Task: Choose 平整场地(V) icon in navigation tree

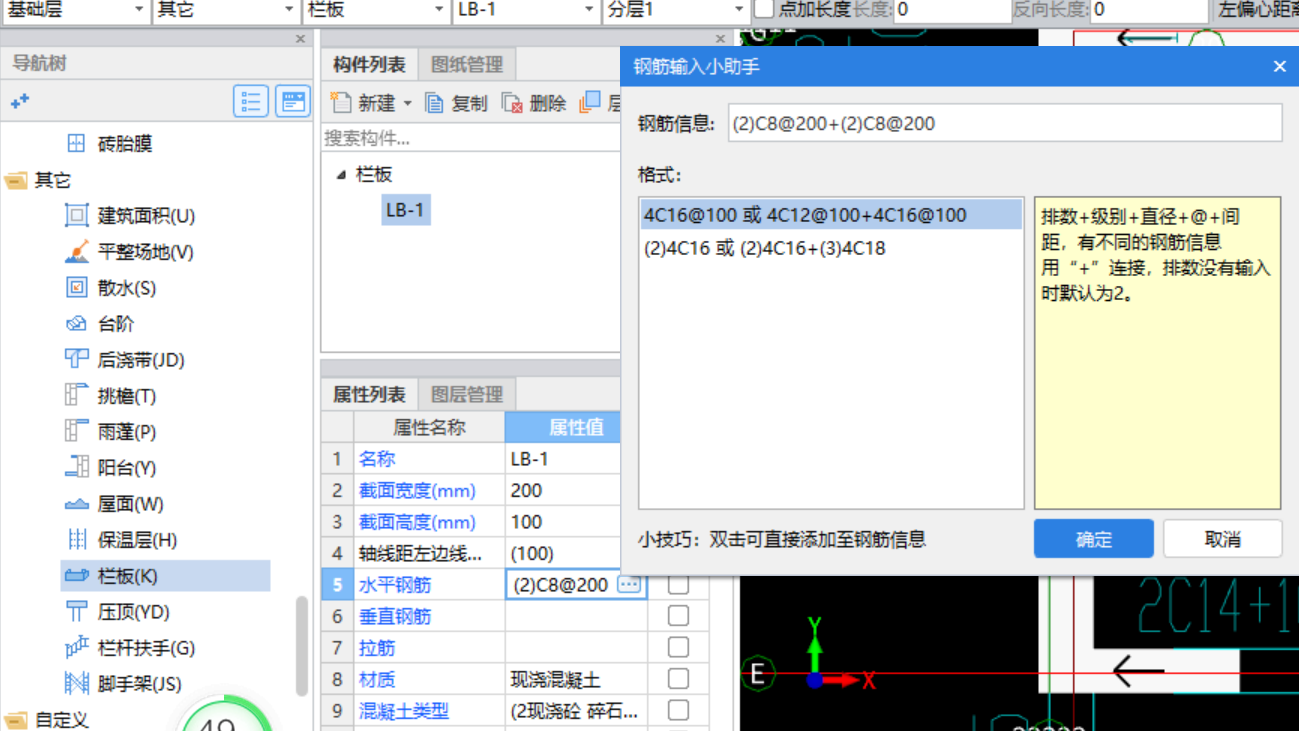Action: pyautogui.click(x=76, y=252)
